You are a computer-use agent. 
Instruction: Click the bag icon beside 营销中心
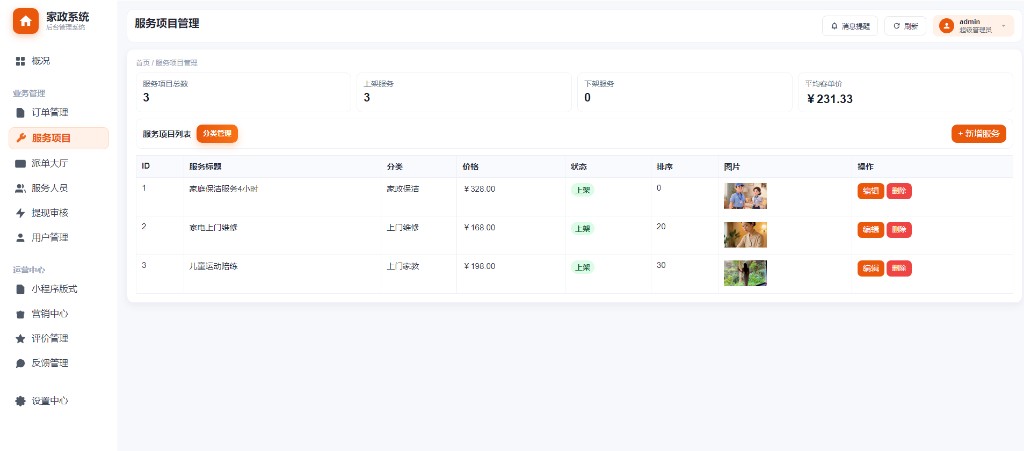tap(20, 314)
